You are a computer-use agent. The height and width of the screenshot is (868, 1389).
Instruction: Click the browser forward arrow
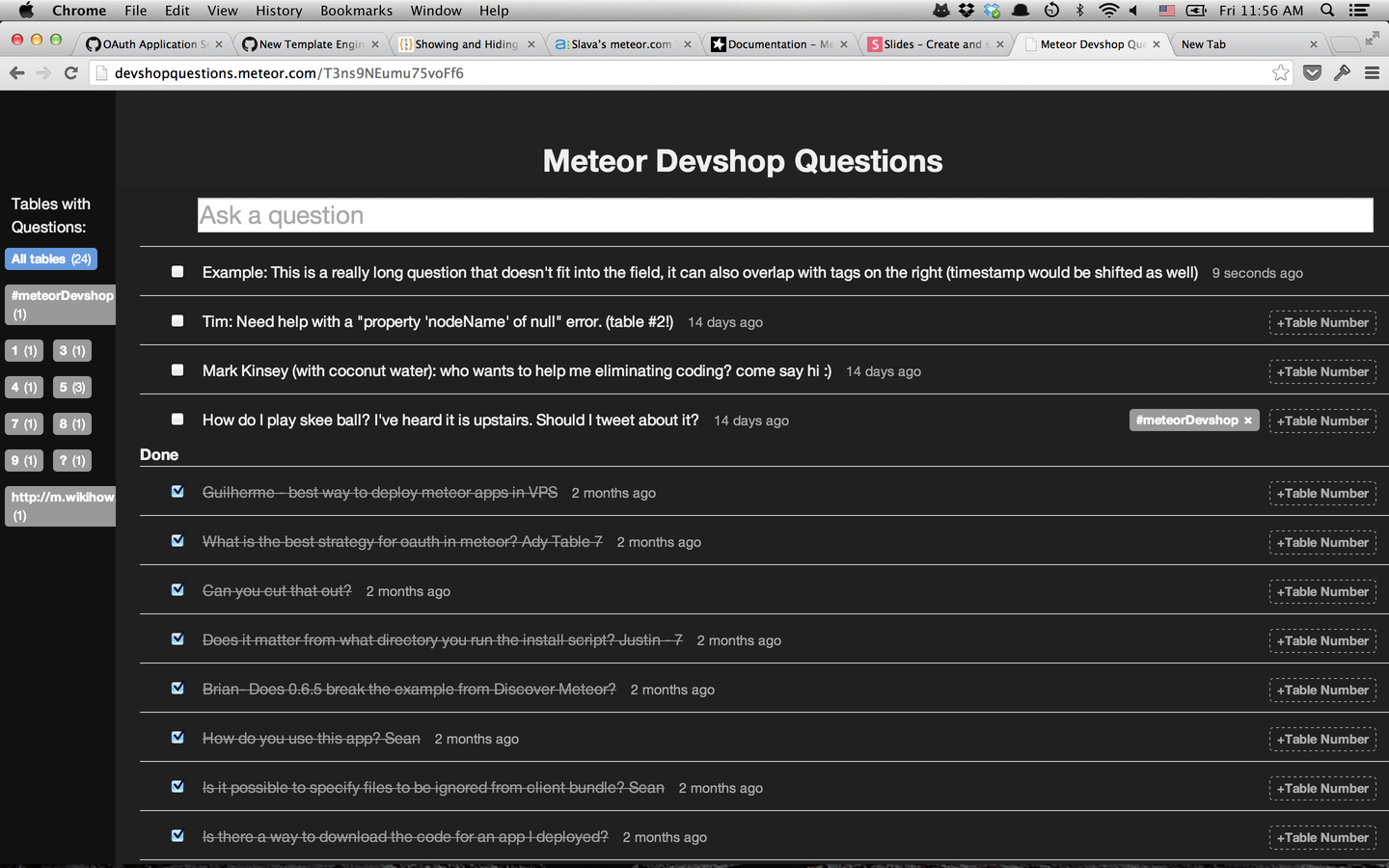43,72
